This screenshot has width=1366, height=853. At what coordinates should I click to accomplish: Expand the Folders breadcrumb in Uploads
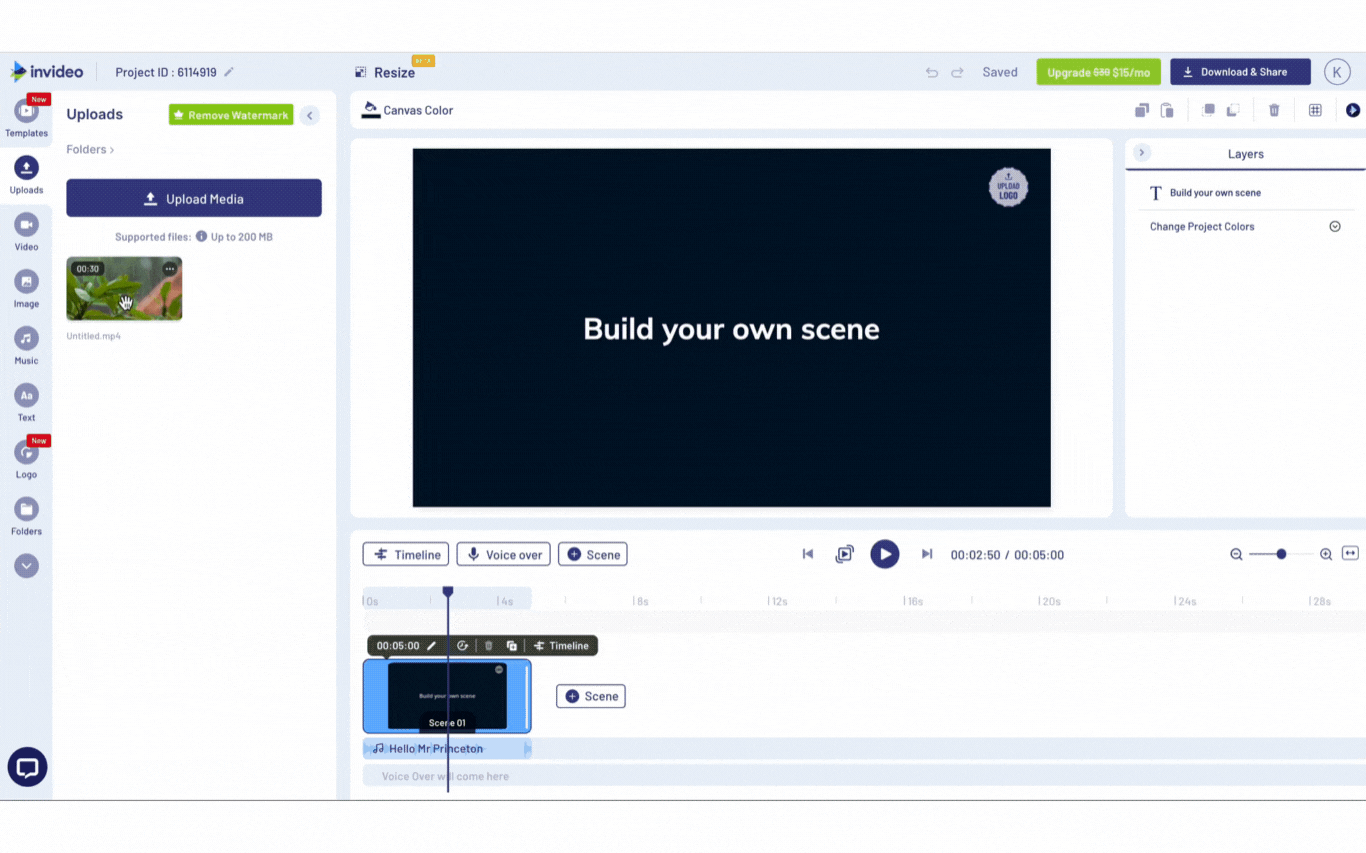point(89,149)
